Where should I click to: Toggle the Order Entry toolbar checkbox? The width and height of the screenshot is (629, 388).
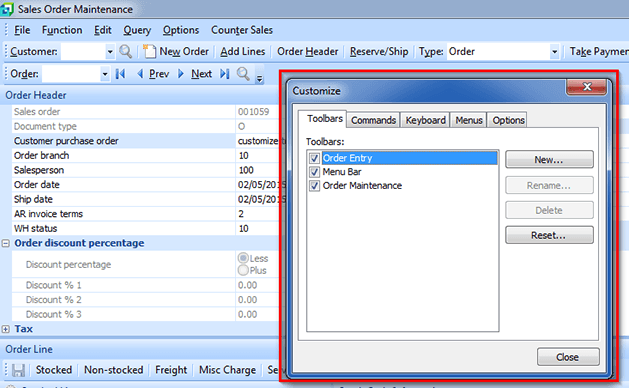pyautogui.click(x=314, y=158)
